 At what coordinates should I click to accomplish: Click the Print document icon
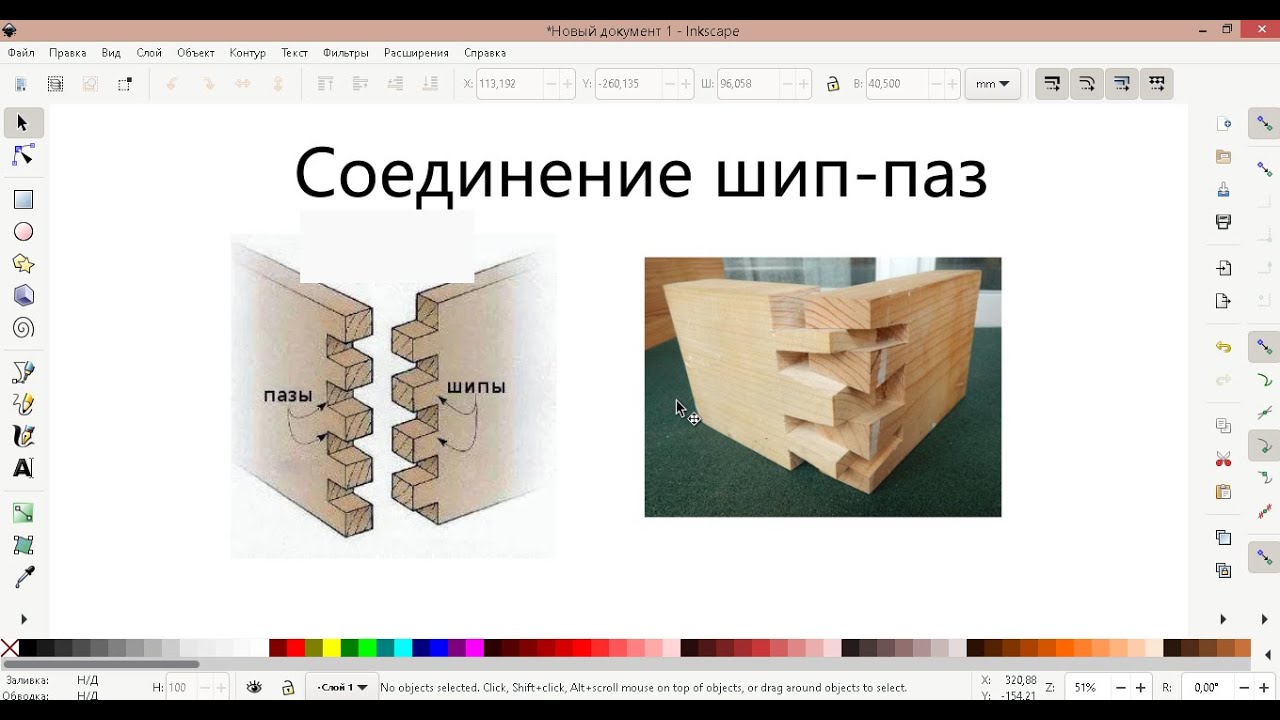point(1223,222)
